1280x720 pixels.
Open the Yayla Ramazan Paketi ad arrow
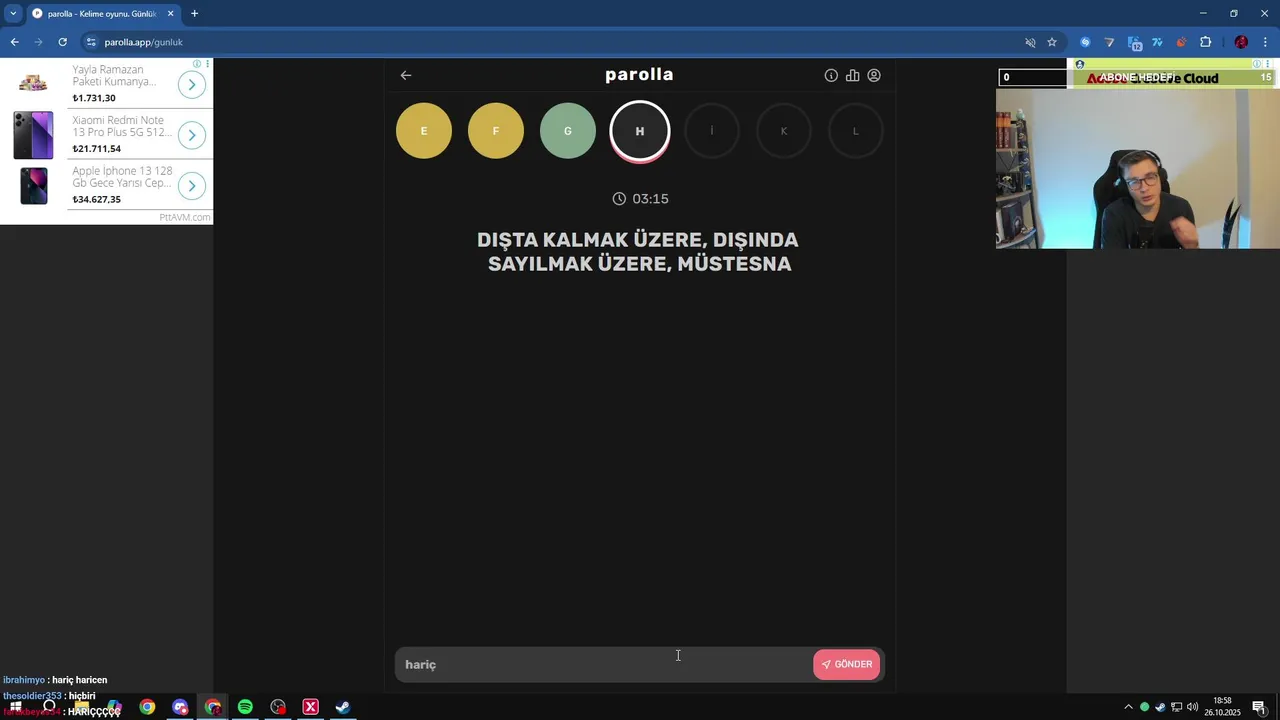pyautogui.click(x=192, y=84)
